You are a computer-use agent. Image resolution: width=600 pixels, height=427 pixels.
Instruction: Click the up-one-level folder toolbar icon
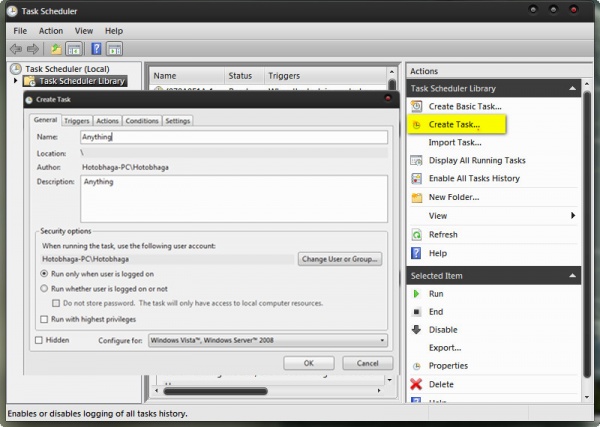click(56, 48)
